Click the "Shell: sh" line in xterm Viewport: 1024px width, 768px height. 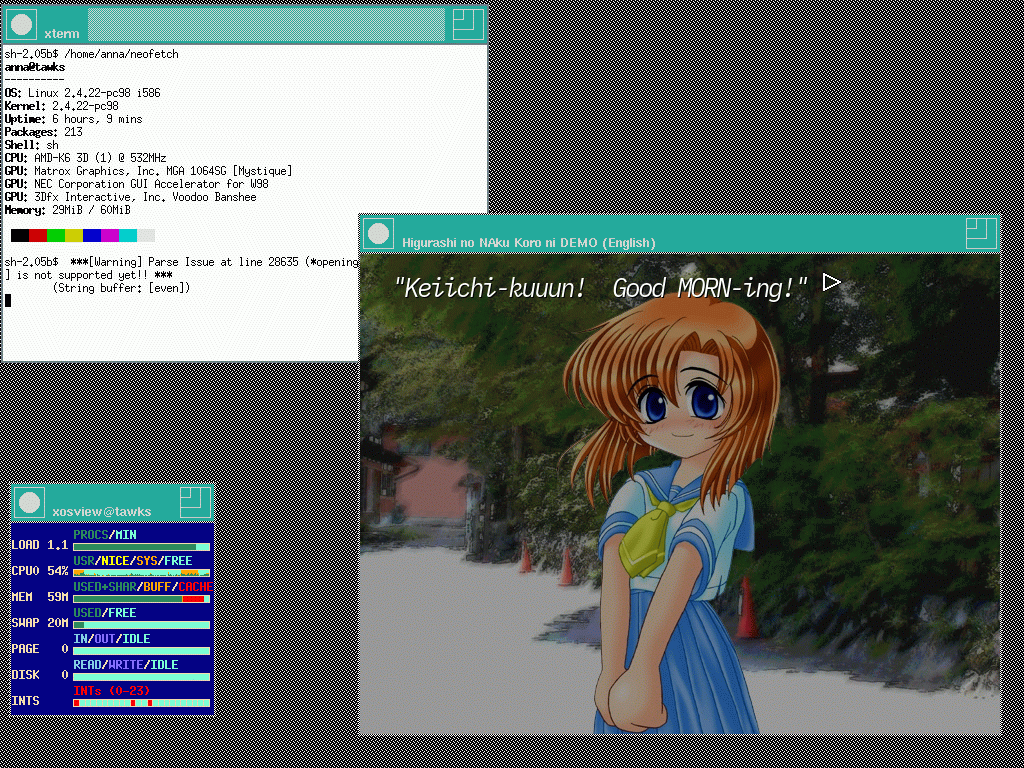31,145
